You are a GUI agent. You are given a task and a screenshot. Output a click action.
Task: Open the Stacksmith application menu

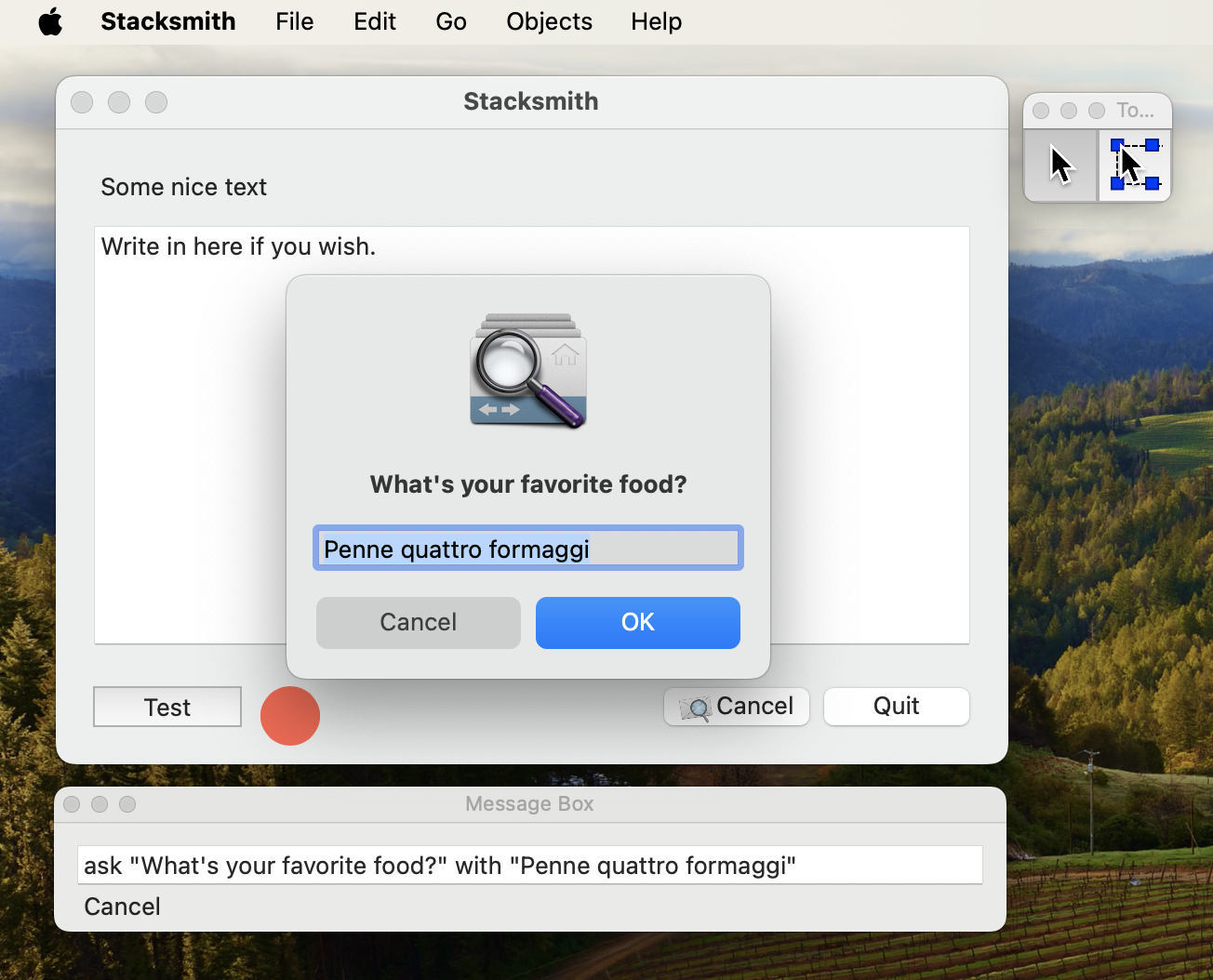168,21
